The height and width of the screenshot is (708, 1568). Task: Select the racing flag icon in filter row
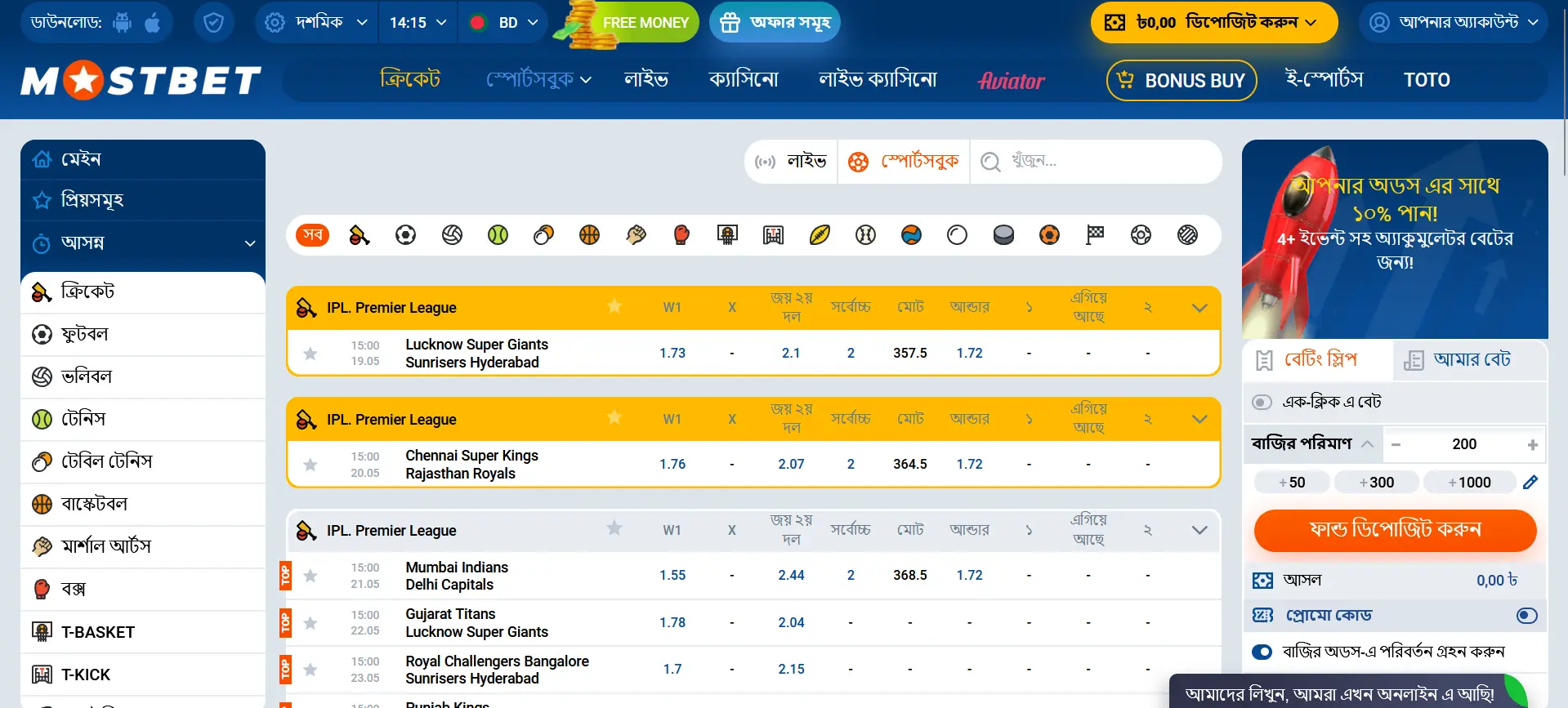(1095, 235)
